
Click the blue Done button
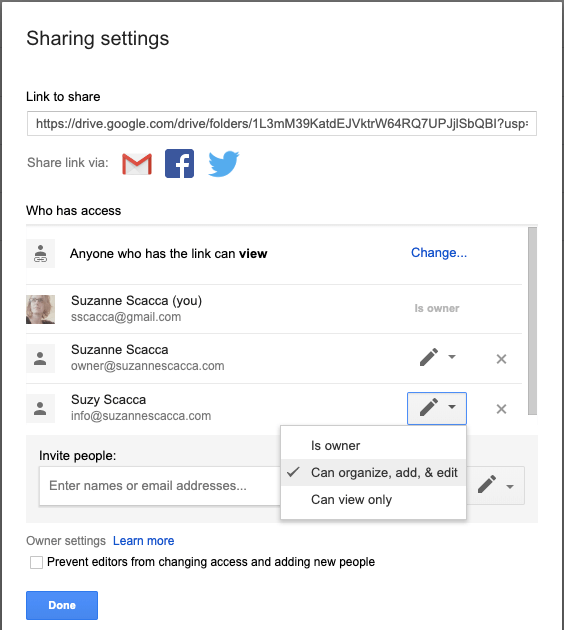62,605
